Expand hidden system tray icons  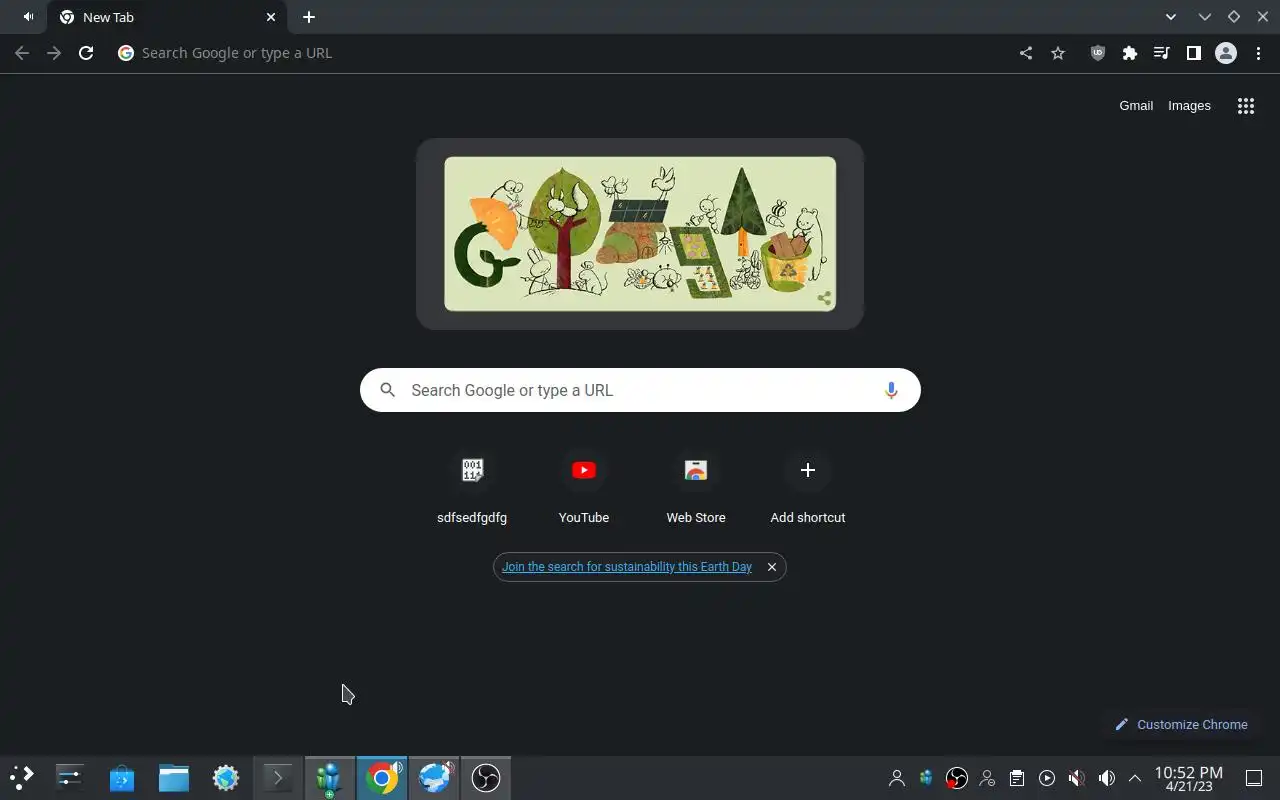(x=1135, y=778)
